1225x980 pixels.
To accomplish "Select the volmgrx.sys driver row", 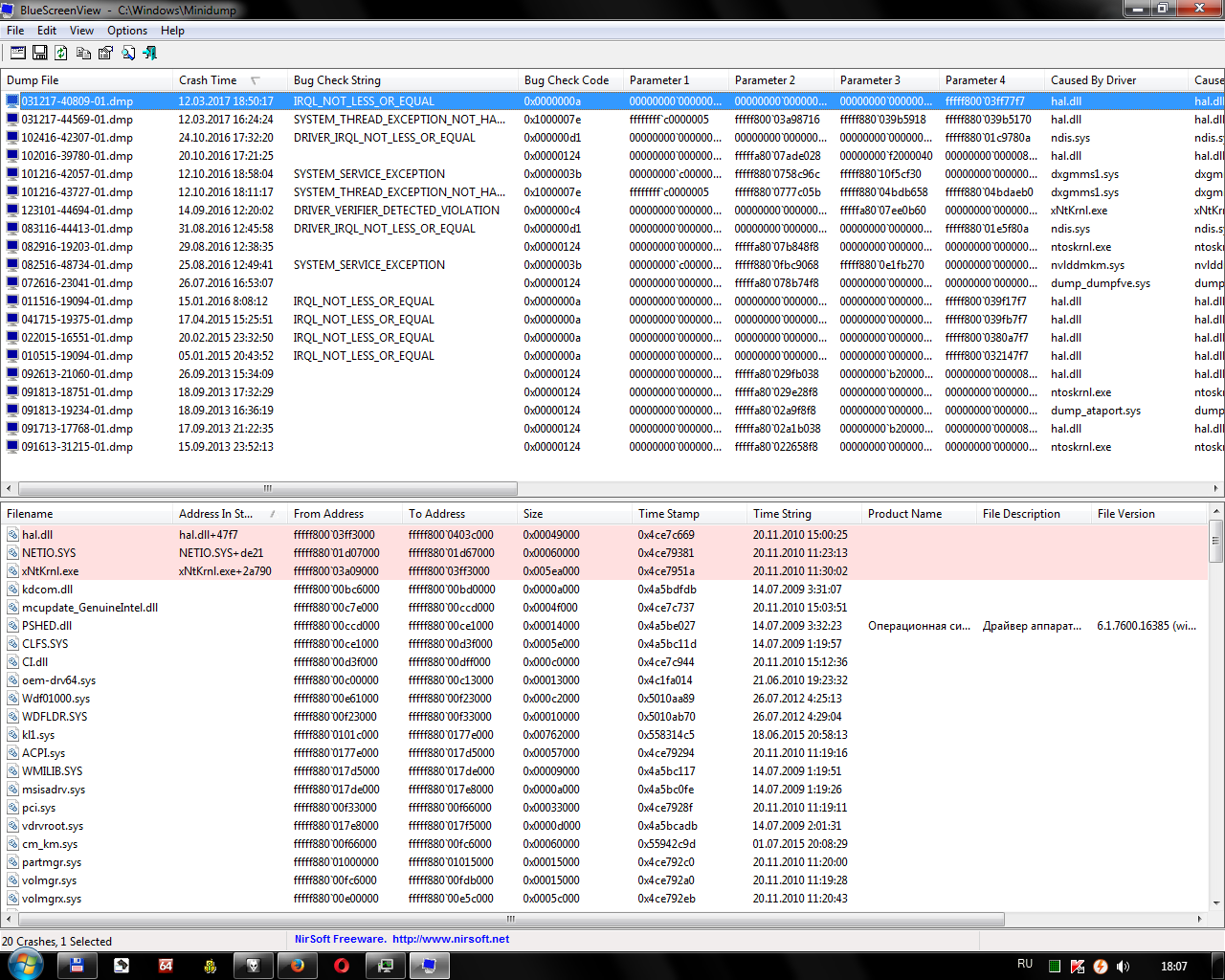I will pyautogui.click(x=604, y=898).
